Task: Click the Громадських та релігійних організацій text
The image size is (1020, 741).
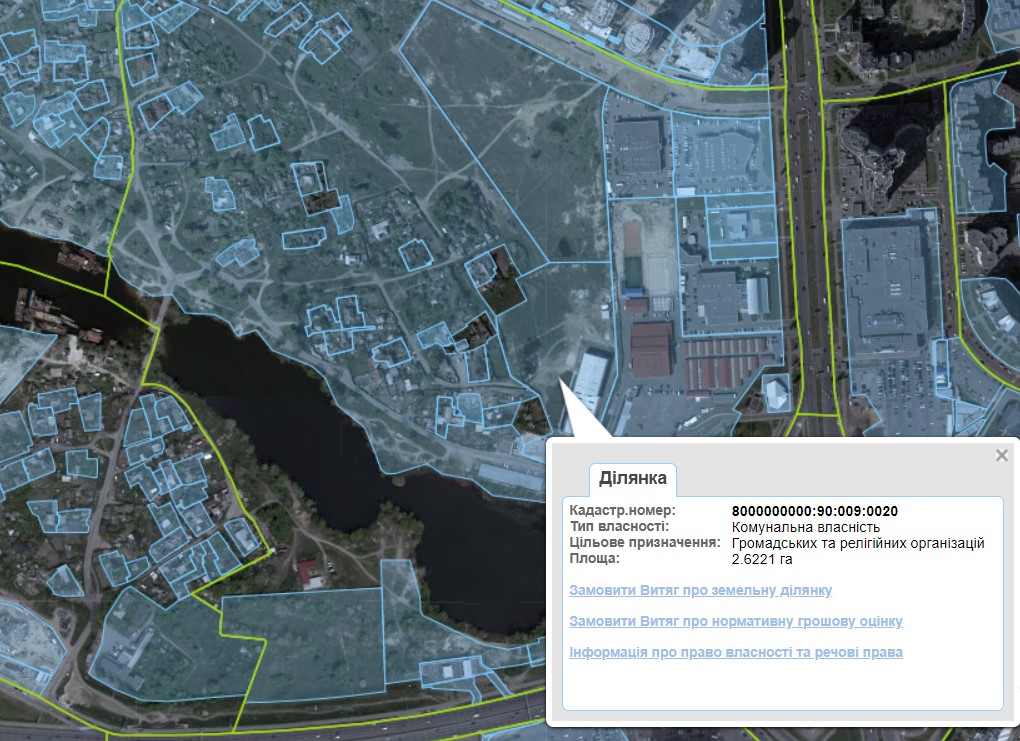Action: [x=858, y=543]
